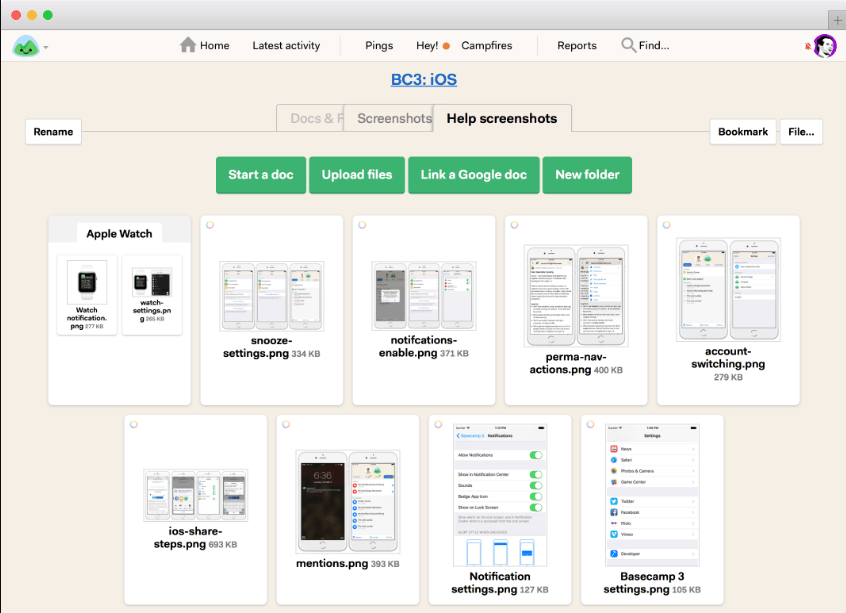Click the orange unread dot beside Hey!
Image resolution: width=846 pixels, height=613 pixels.
446,46
